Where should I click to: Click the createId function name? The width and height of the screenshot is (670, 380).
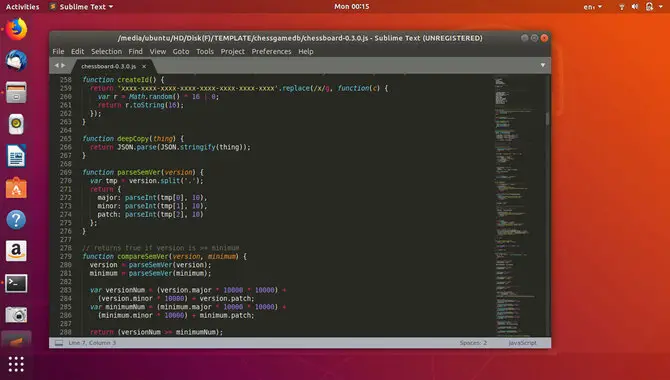(x=133, y=80)
